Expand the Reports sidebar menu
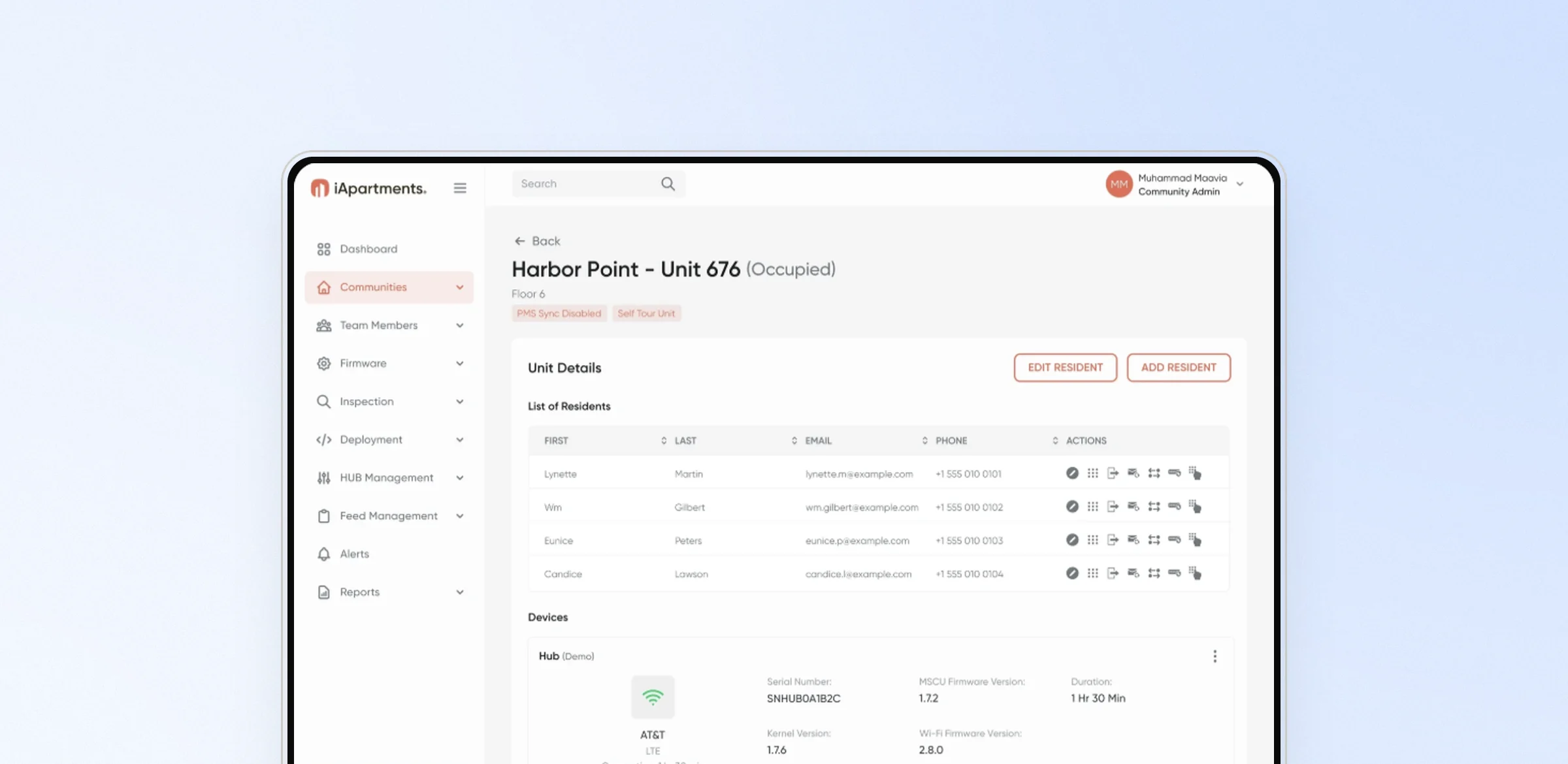Screen dimensions: 1568x764 tap(389, 592)
